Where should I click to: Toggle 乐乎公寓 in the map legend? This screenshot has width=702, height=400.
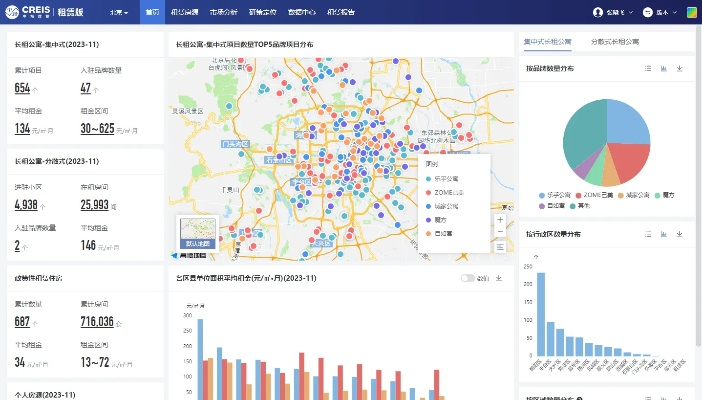(446, 178)
